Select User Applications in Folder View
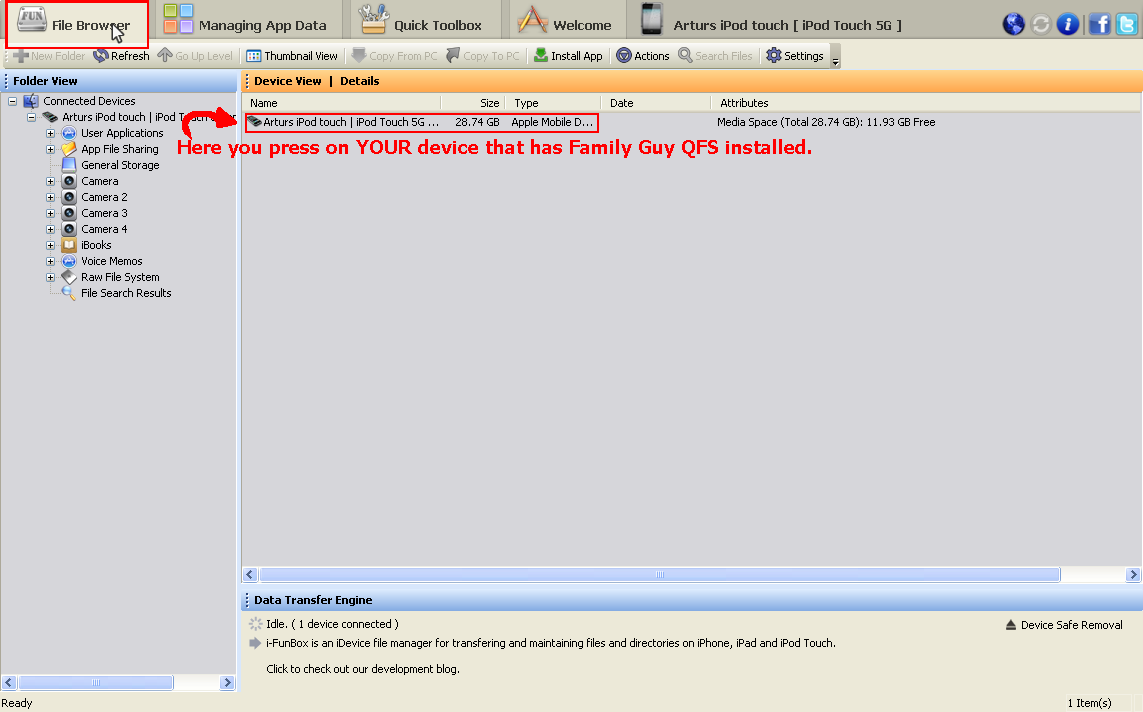This screenshot has width=1143, height=712. (x=122, y=133)
